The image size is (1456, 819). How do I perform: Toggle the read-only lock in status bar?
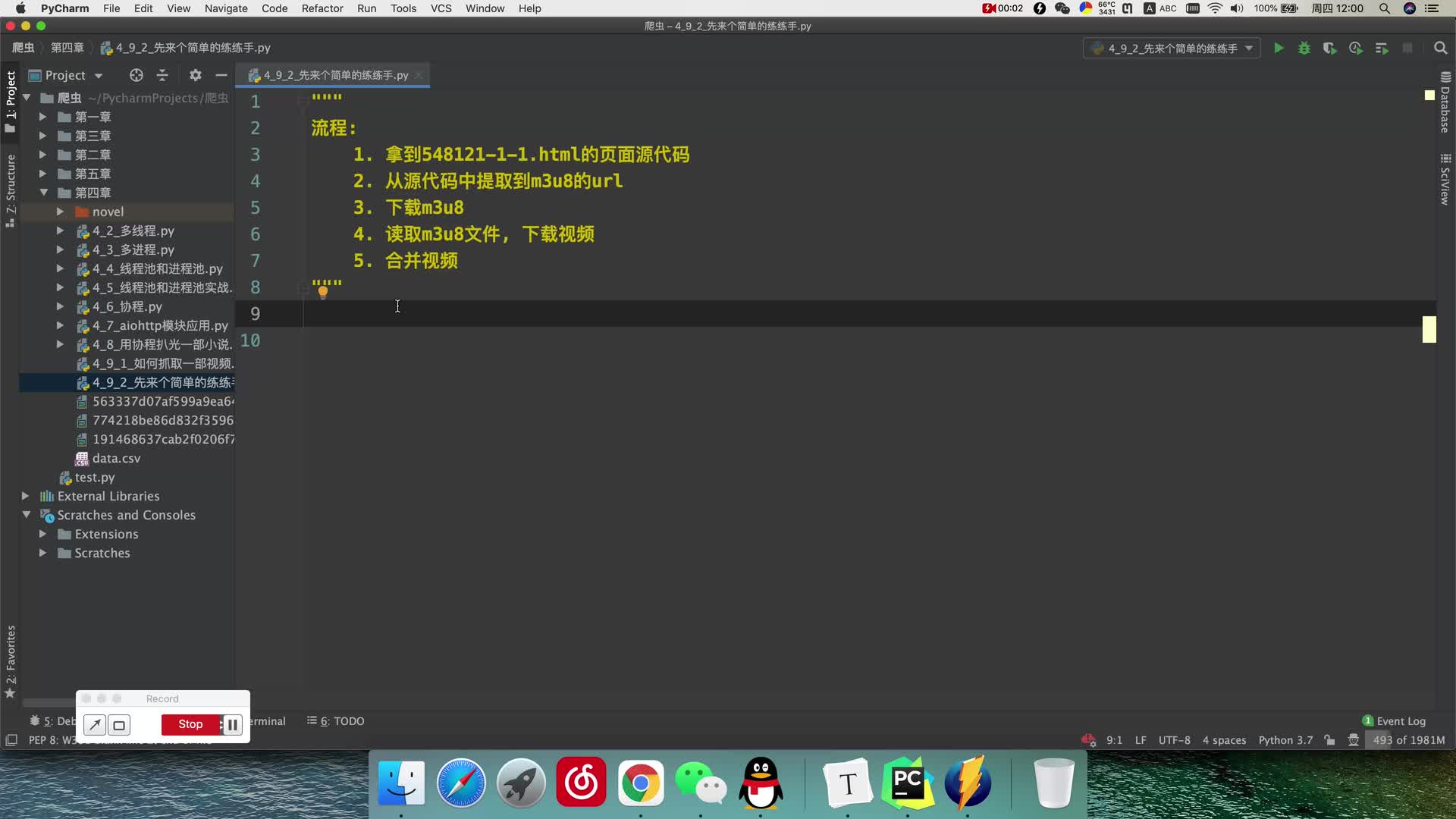click(1329, 740)
